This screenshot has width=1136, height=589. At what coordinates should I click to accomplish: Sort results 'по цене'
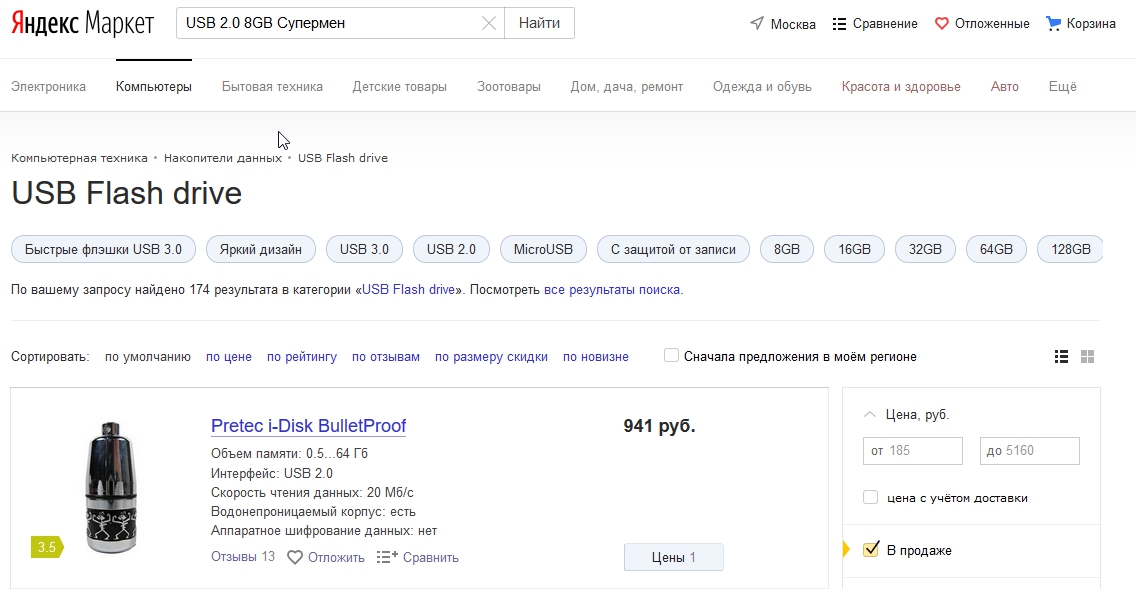coord(229,356)
